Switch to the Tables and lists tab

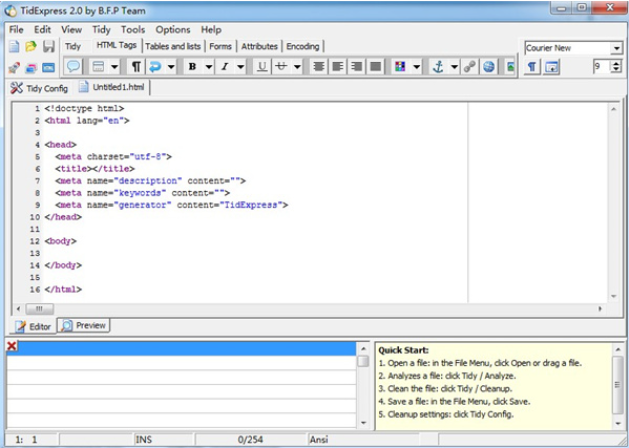click(172, 46)
